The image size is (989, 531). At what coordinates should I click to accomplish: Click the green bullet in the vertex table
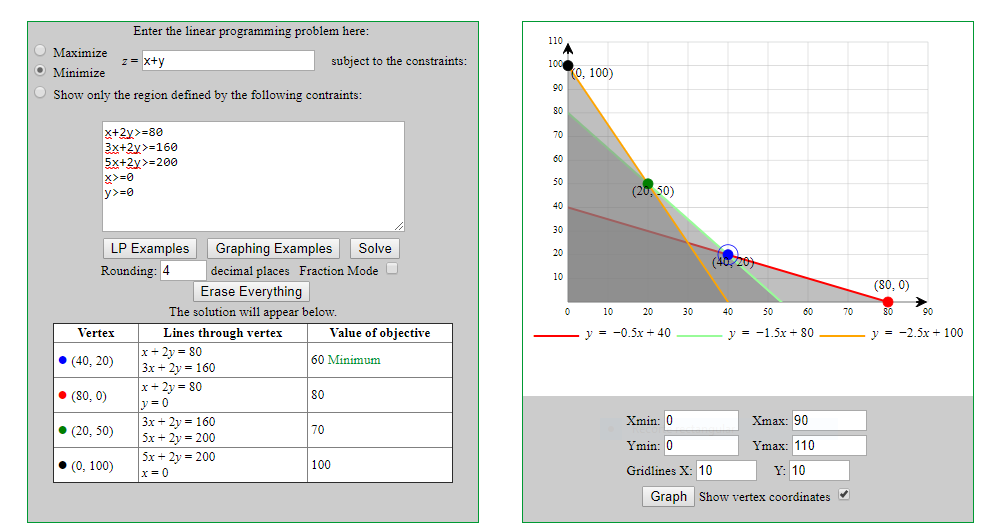[x=63, y=430]
